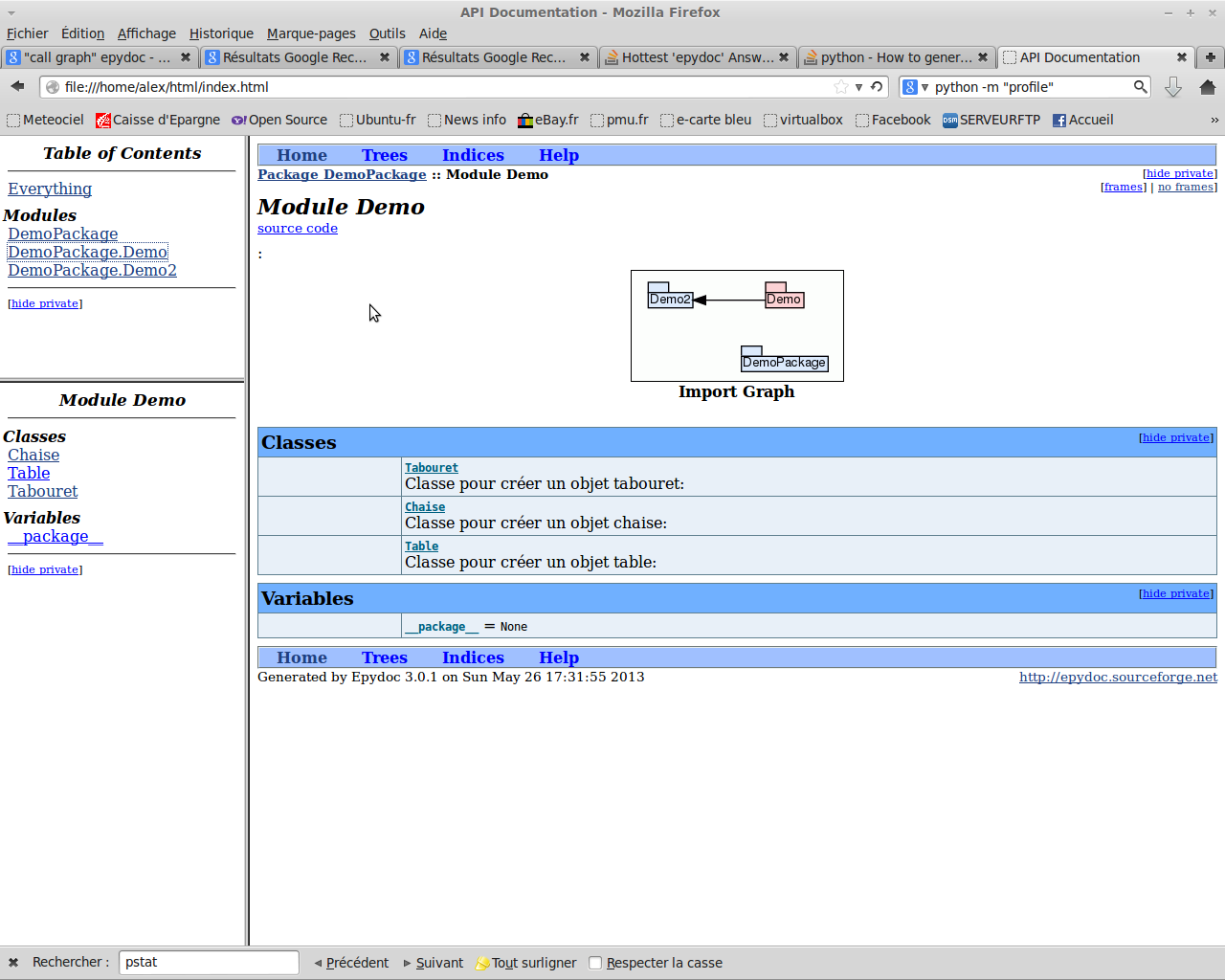This screenshot has width=1225, height=980.
Task: Go to Firefox home page icon
Action: pos(1207,87)
